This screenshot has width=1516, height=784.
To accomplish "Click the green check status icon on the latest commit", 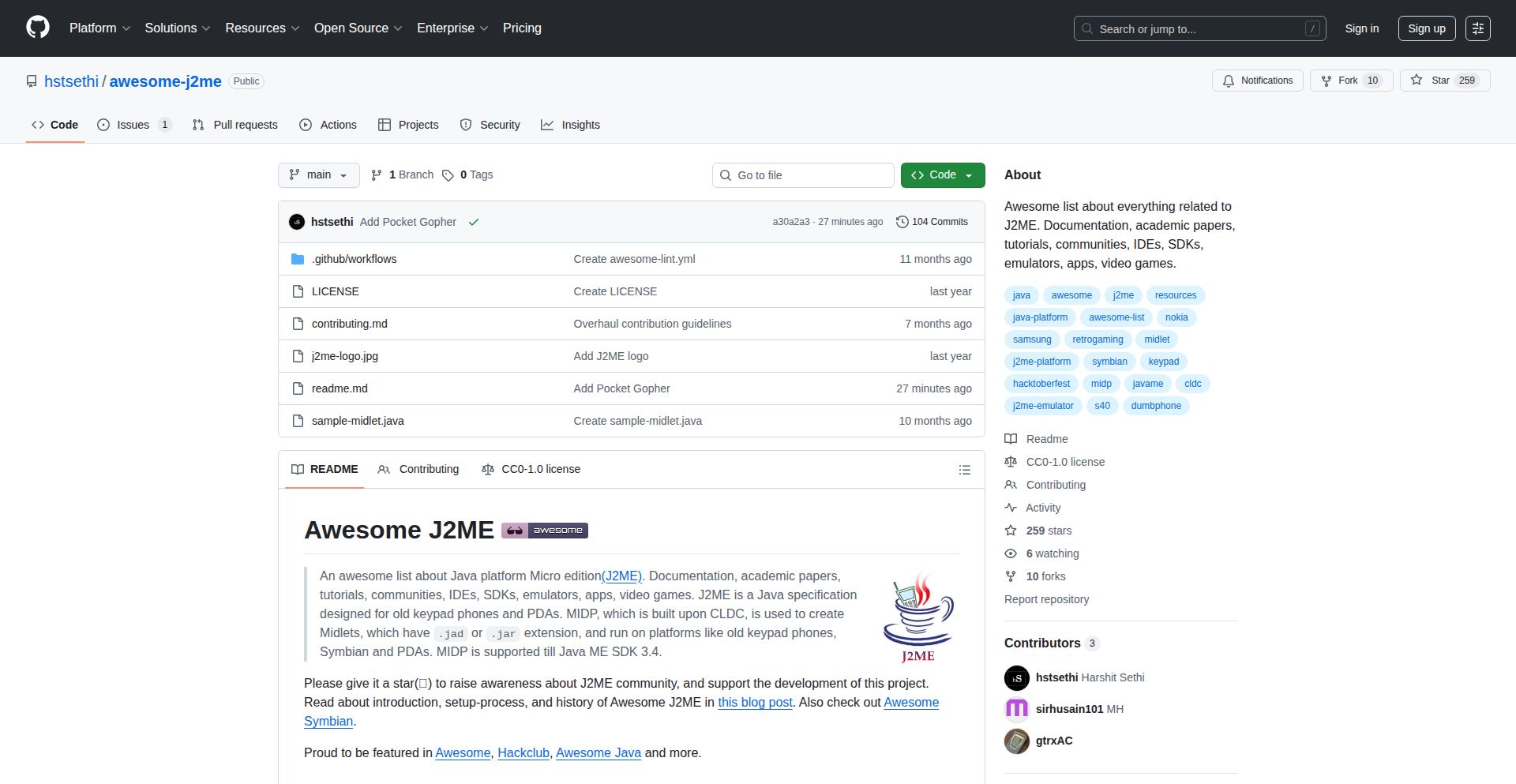I will (474, 222).
